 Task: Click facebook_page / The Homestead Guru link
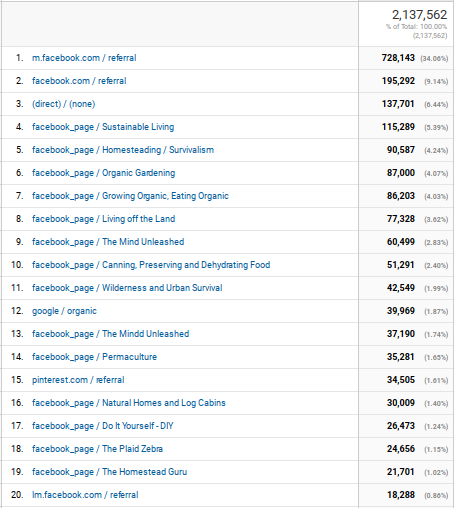pyautogui.click(x=110, y=472)
